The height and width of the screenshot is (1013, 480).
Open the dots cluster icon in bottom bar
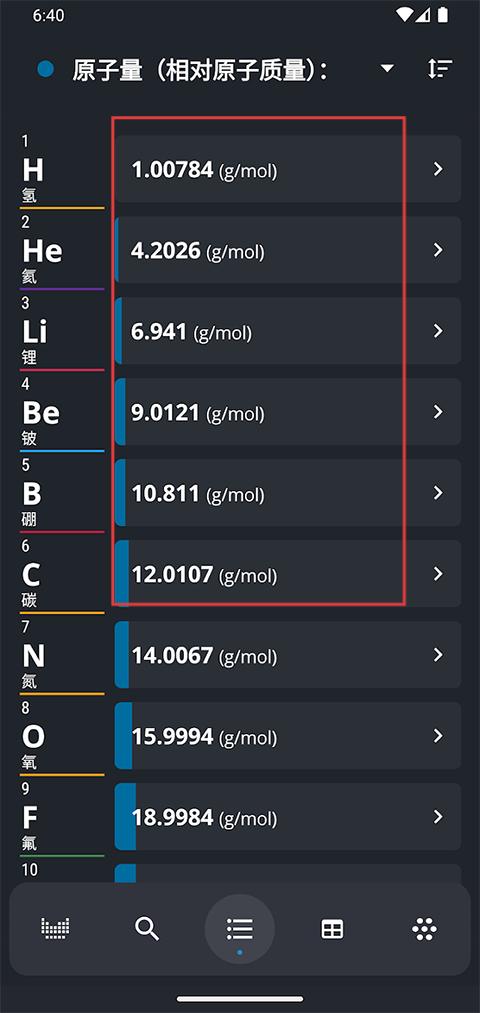pos(424,929)
